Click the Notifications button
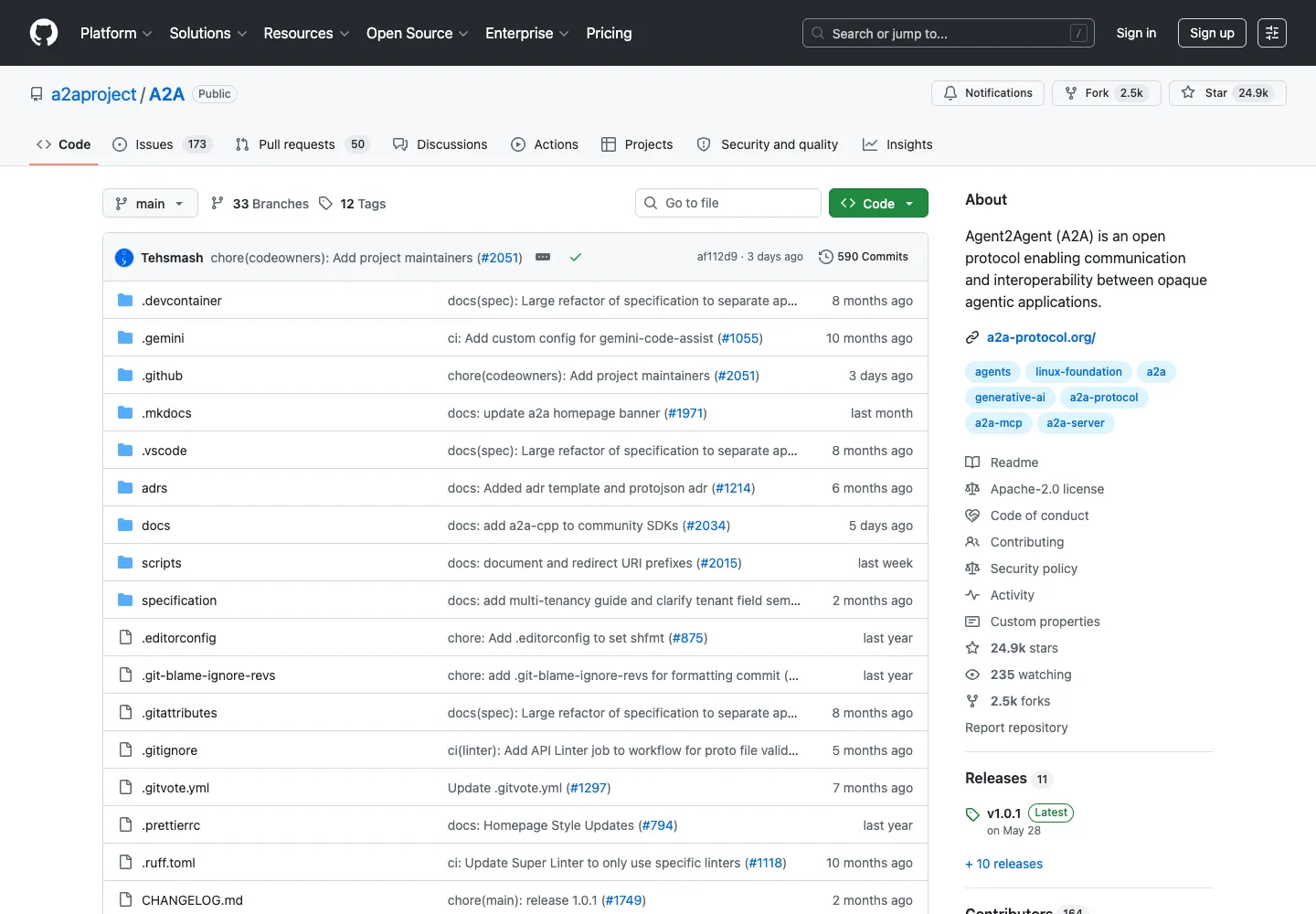The image size is (1316, 914). coord(988,93)
